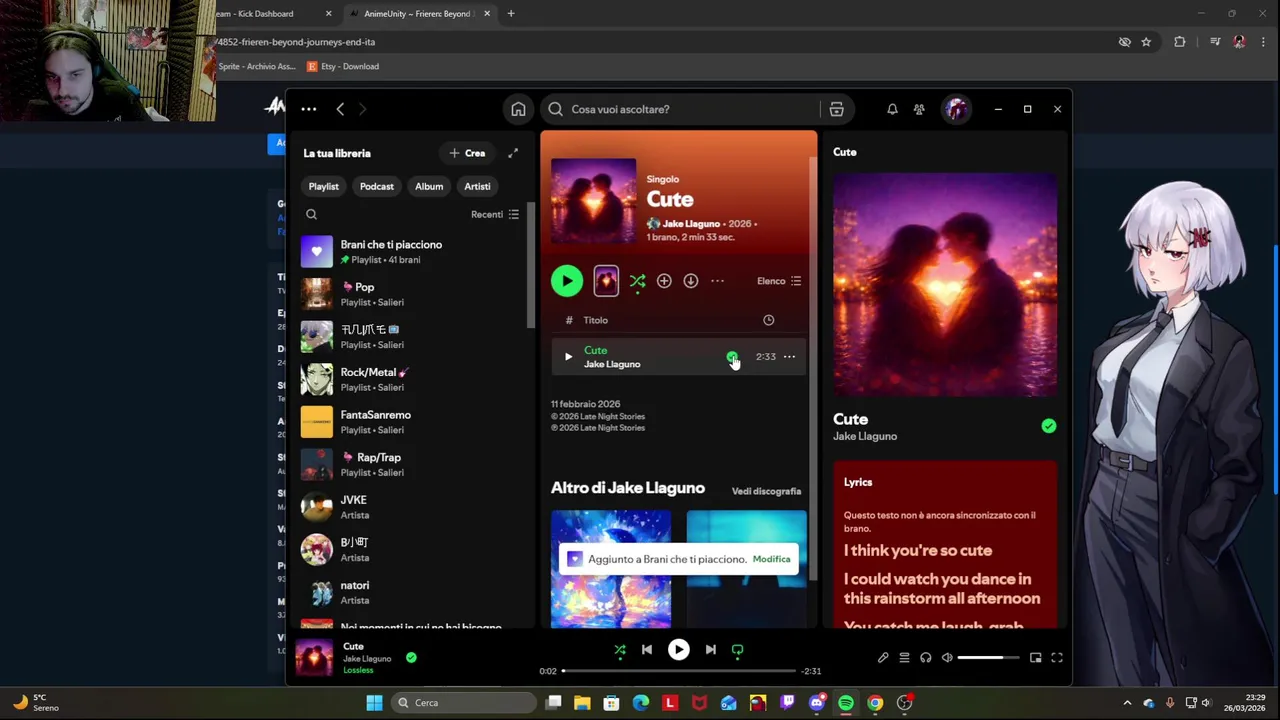Viewport: 1280px width, 720px height.
Task: Enter full screen player
Action: (1057, 657)
